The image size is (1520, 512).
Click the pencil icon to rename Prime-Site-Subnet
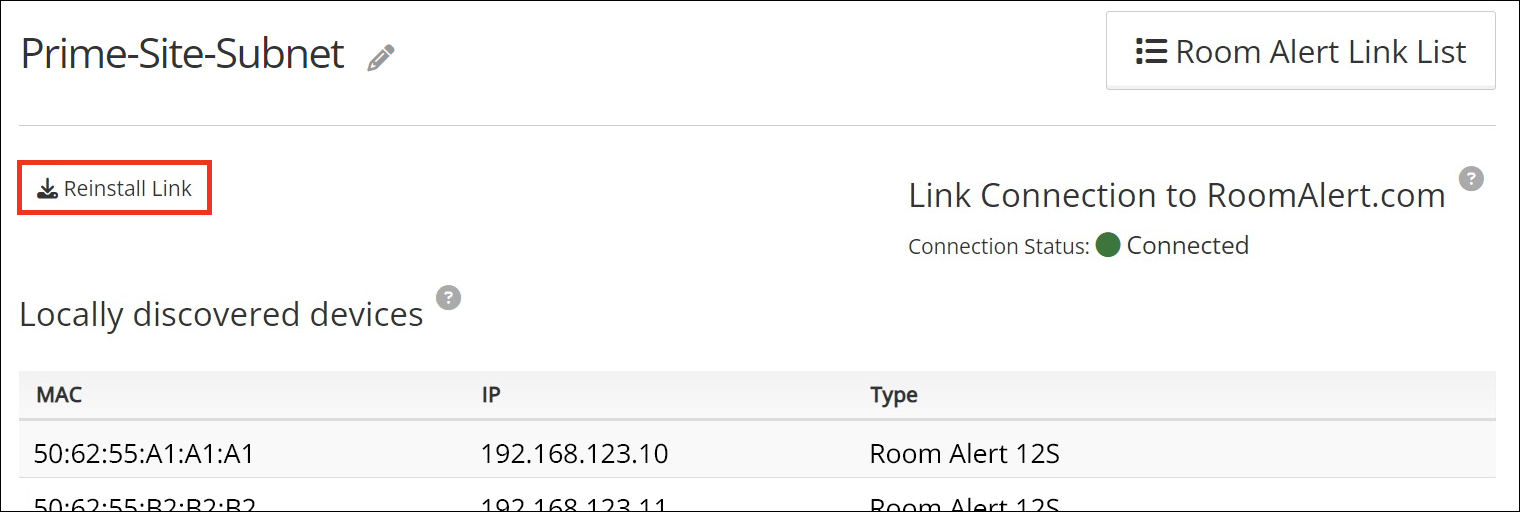pyautogui.click(x=381, y=58)
